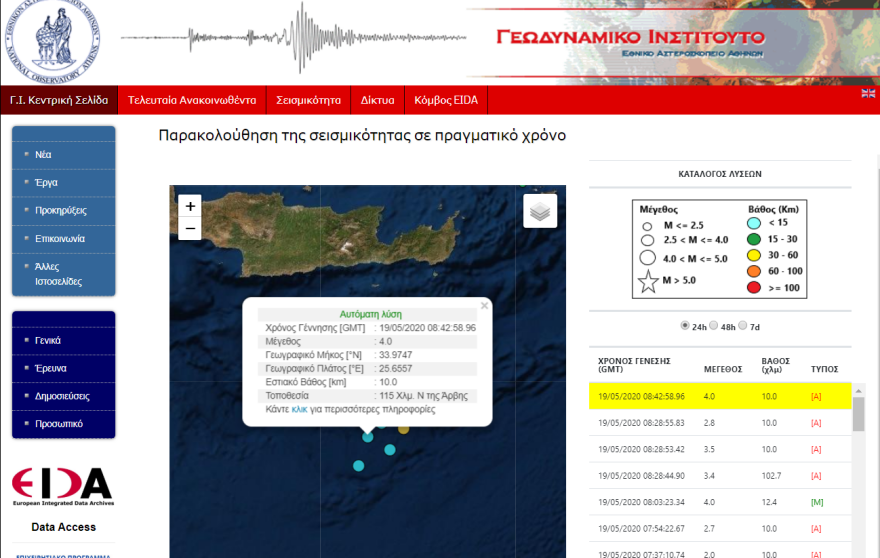Click Data Access text under EIDA

pyautogui.click(x=63, y=527)
